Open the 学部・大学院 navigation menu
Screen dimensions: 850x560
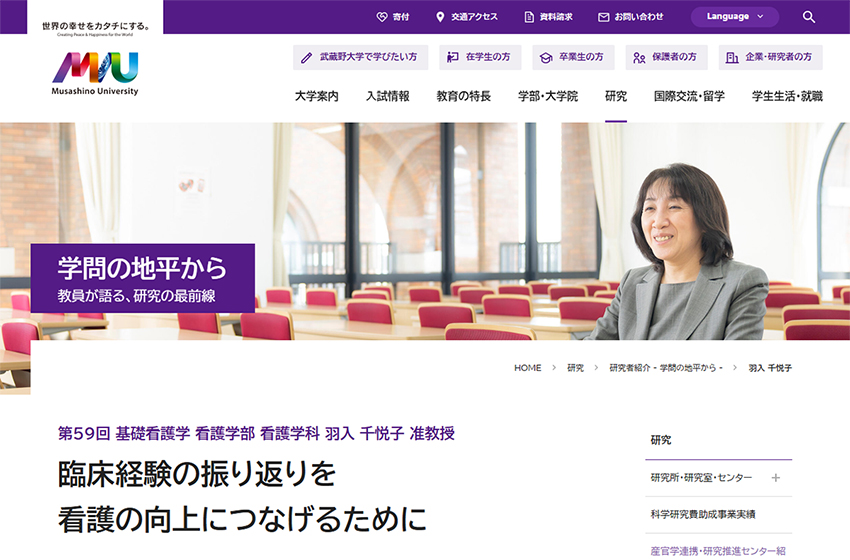click(x=548, y=96)
